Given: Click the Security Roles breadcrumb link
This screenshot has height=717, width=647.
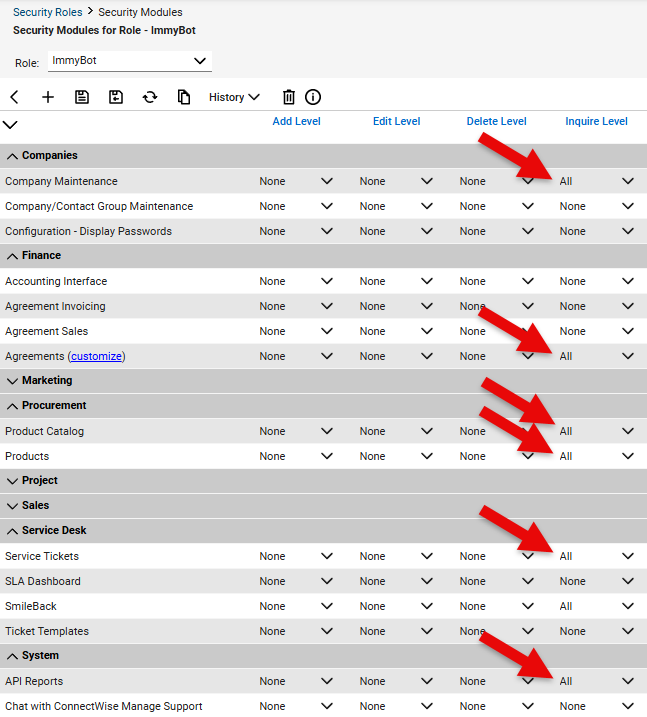Looking at the screenshot, I should pos(47,12).
